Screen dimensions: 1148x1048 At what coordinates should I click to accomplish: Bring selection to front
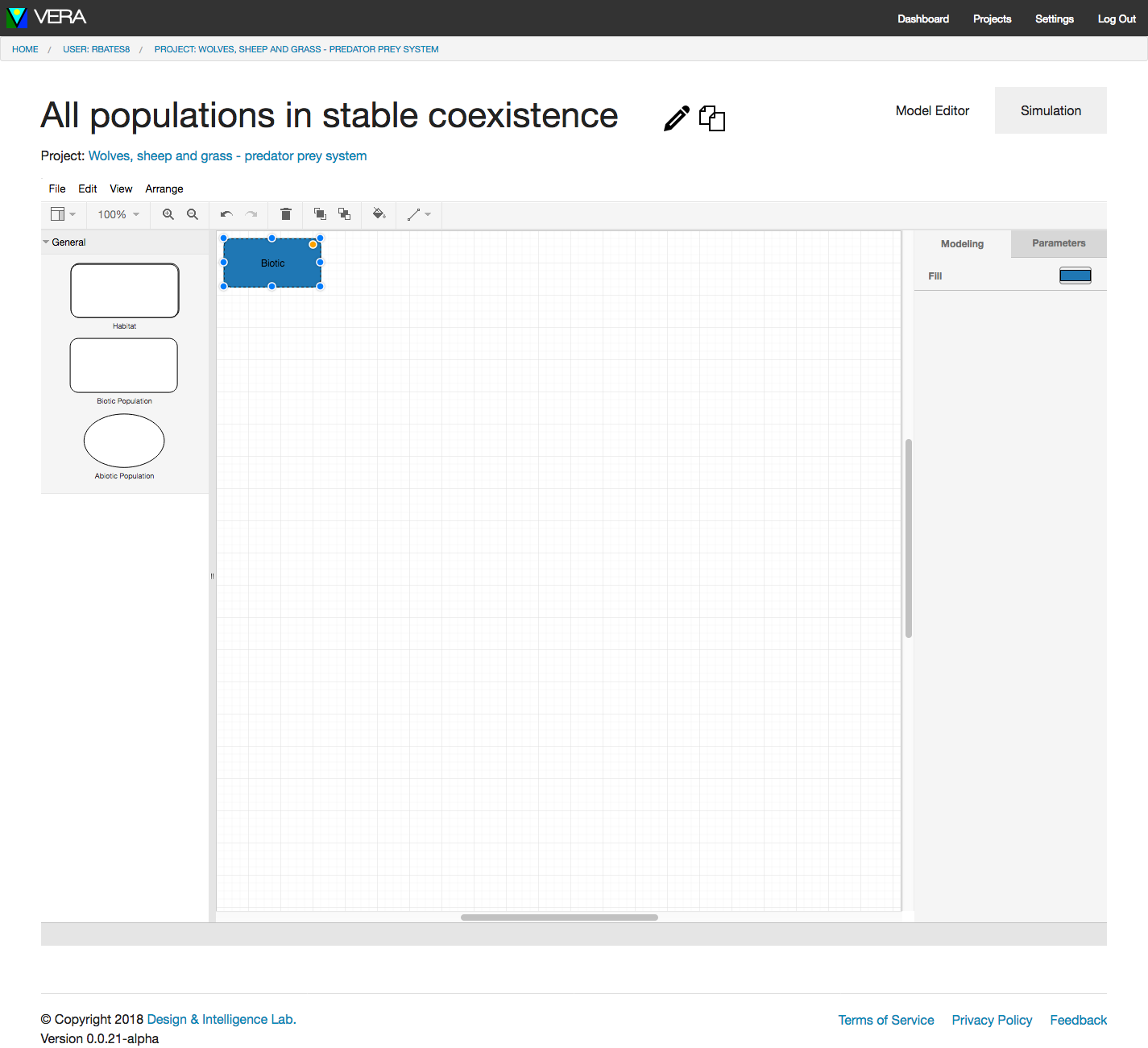click(320, 214)
